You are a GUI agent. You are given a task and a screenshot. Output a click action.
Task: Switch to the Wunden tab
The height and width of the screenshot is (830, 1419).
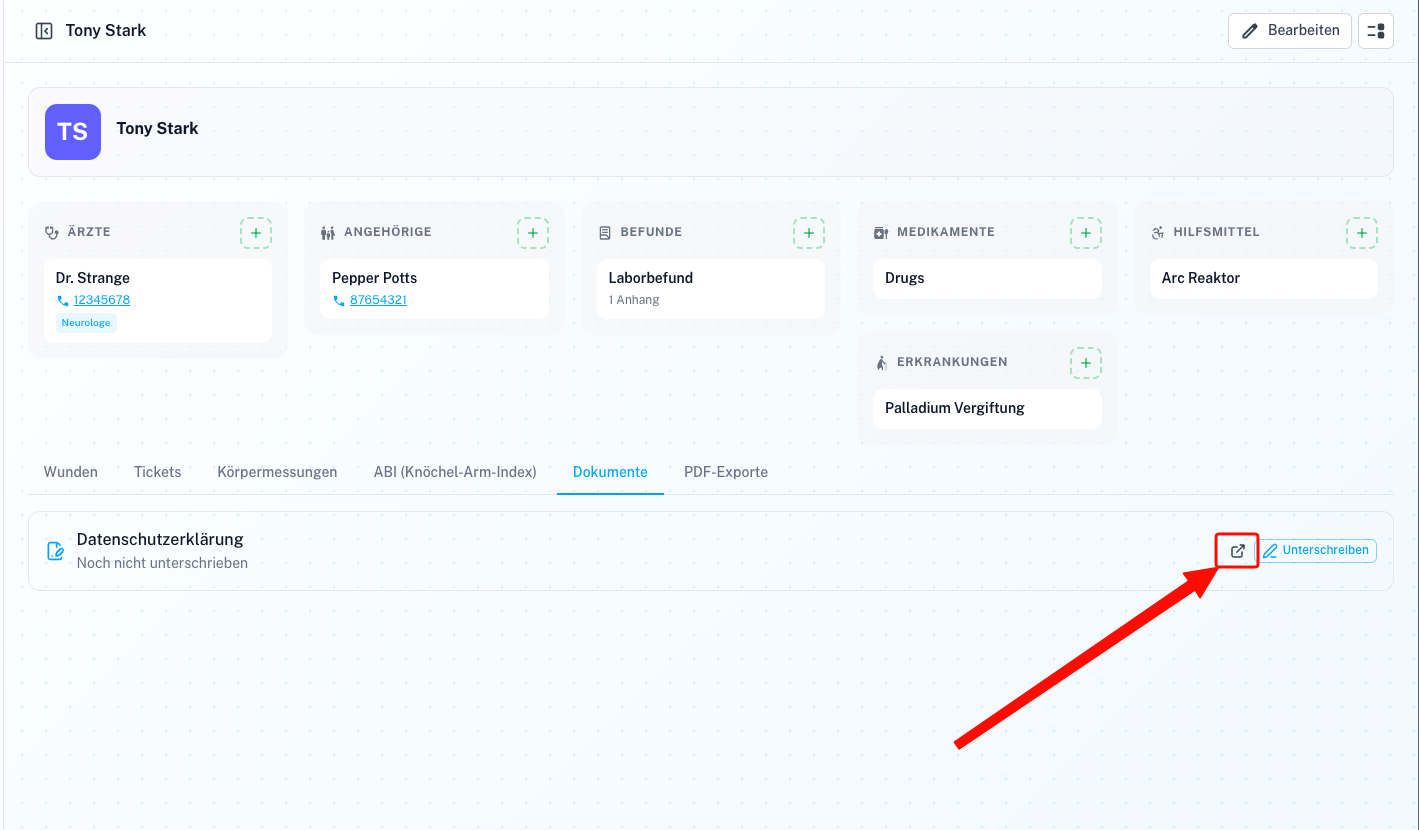71,472
